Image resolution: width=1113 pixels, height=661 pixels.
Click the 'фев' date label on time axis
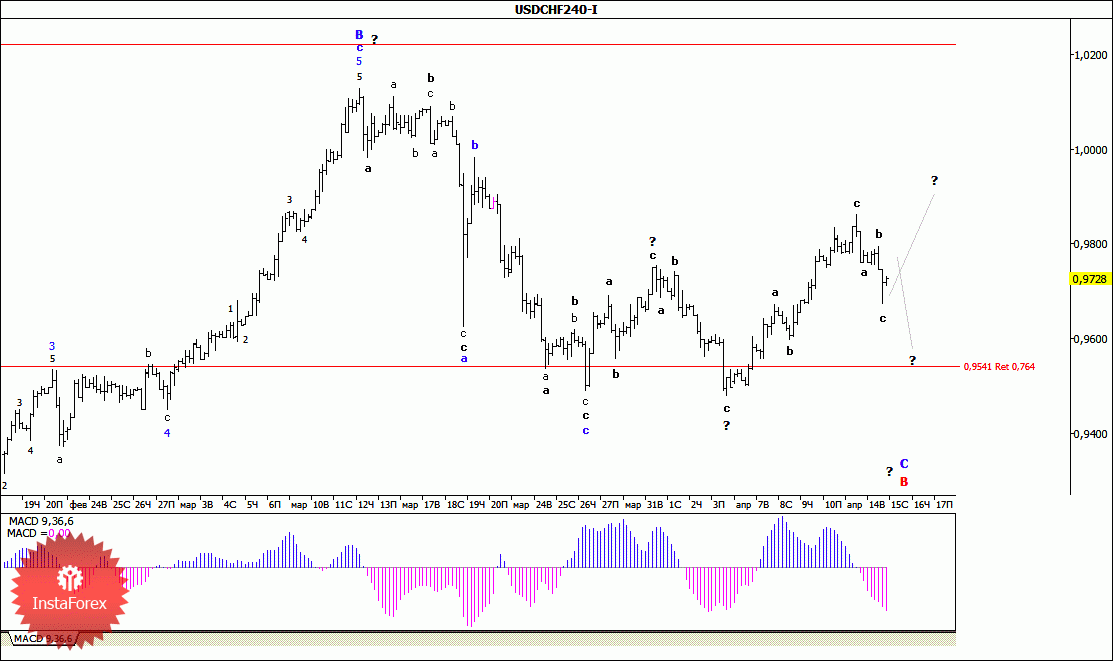[x=78, y=505]
